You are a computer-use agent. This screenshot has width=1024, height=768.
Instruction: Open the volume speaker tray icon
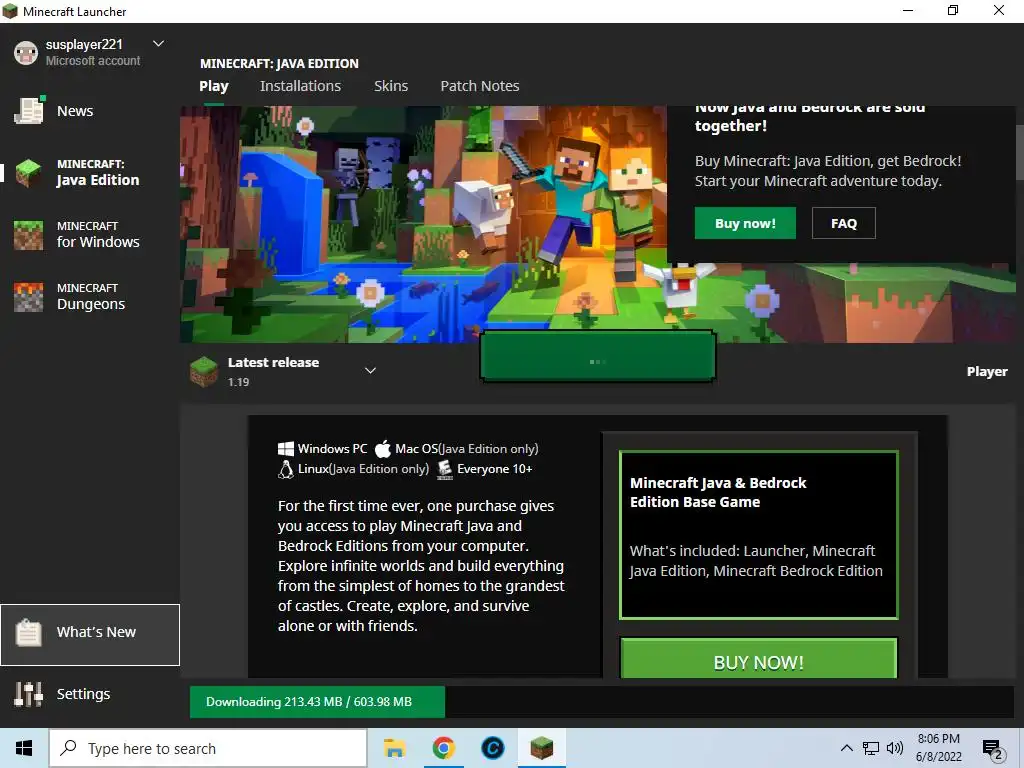point(895,748)
